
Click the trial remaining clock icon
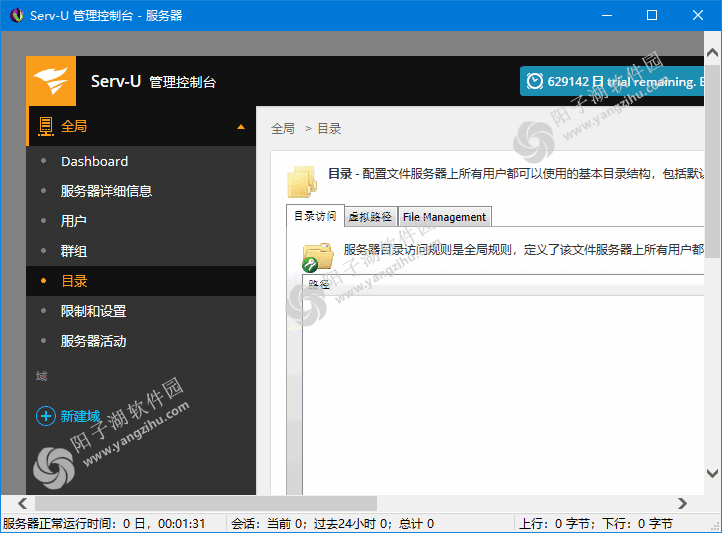pos(535,81)
